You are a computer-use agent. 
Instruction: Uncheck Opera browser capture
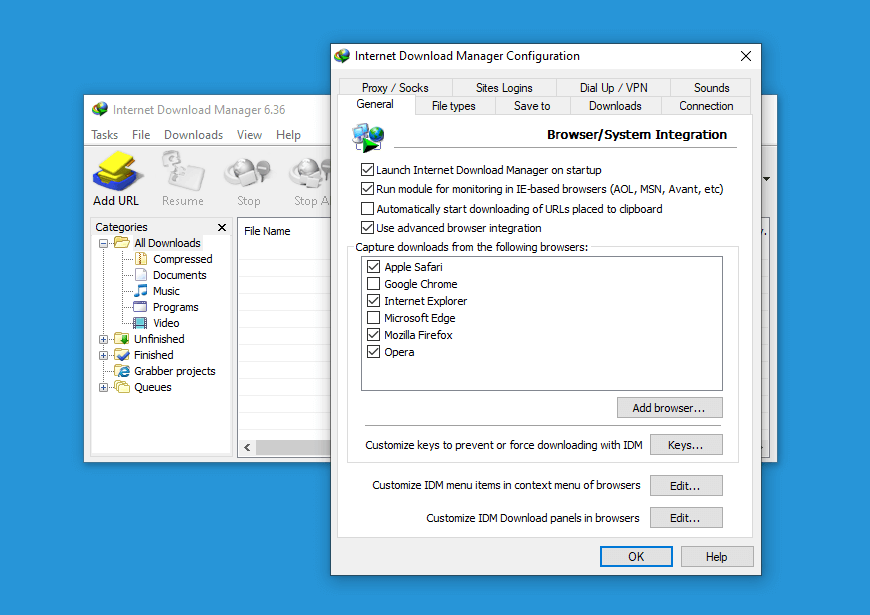[x=373, y=352]
